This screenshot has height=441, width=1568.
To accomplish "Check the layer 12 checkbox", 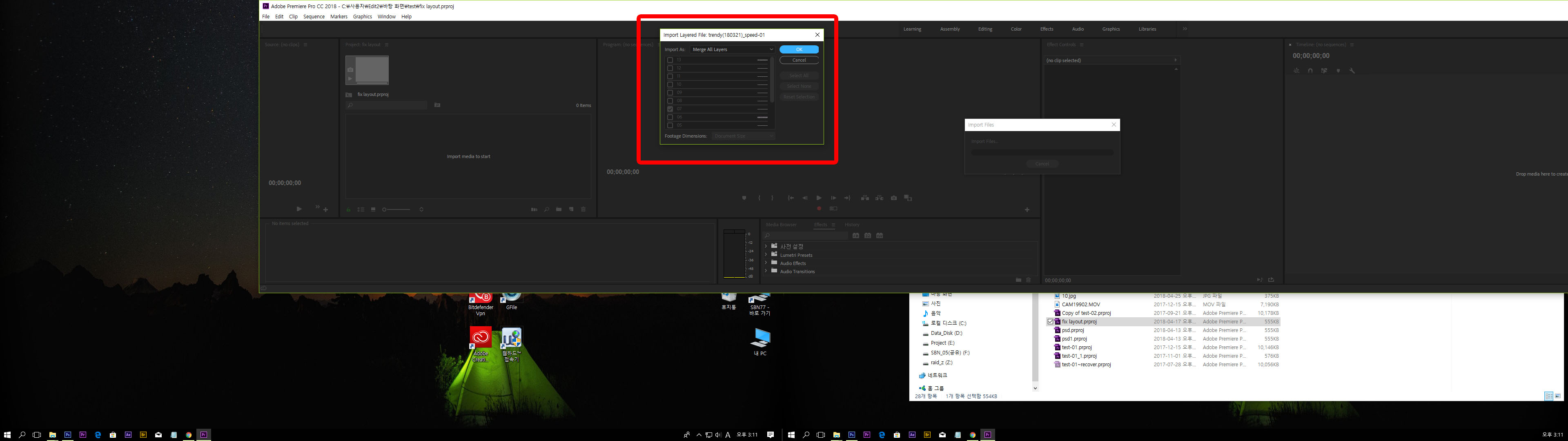I will (670, 68).
